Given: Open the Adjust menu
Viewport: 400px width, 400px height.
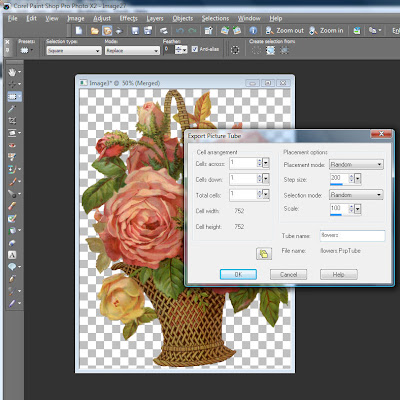Looking at the screenshot, I should click(x=102, y=18).
